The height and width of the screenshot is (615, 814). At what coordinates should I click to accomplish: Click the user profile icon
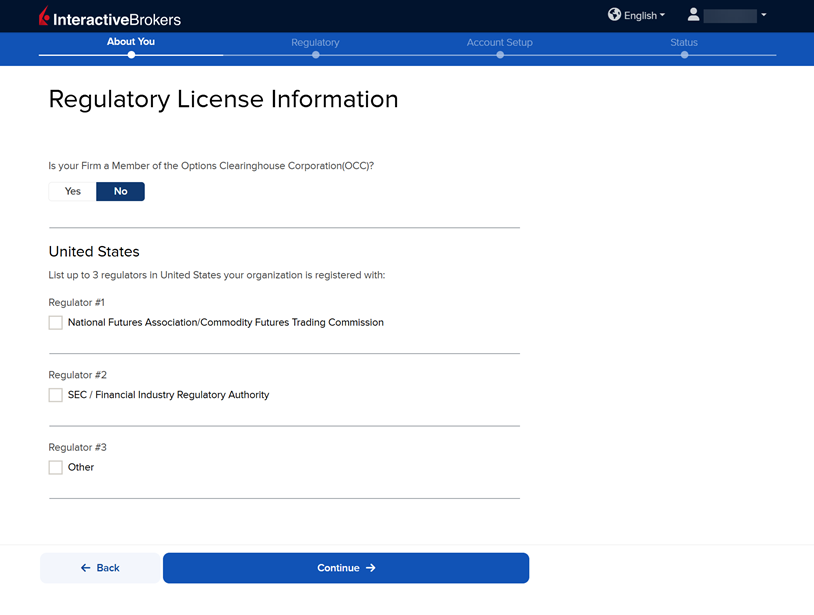coord(693,15)
